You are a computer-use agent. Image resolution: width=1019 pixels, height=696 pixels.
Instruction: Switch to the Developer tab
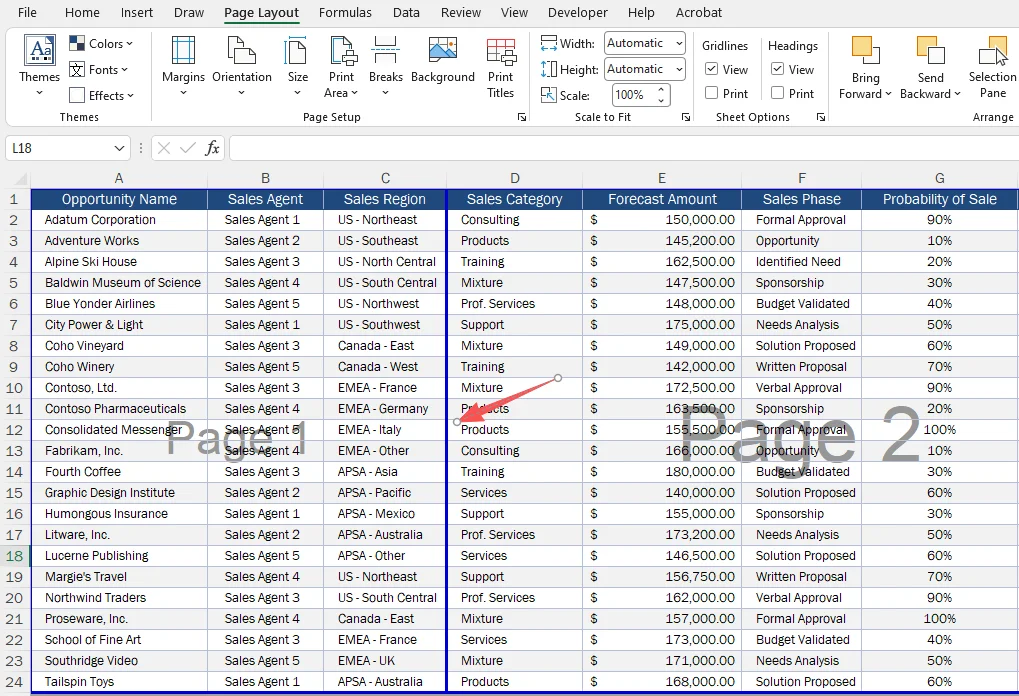pyautogui.click(x=578, y=12)
